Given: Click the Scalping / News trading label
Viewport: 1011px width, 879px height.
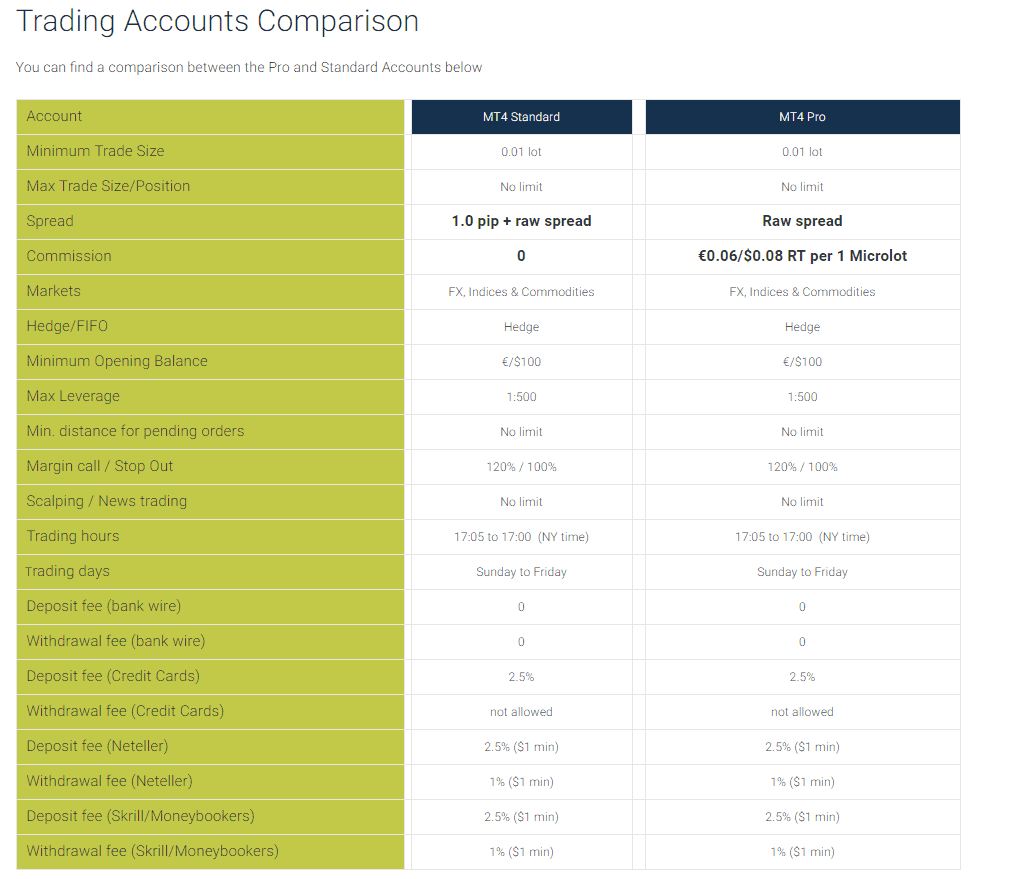Looking at the screenshot, I should (107, 501).
